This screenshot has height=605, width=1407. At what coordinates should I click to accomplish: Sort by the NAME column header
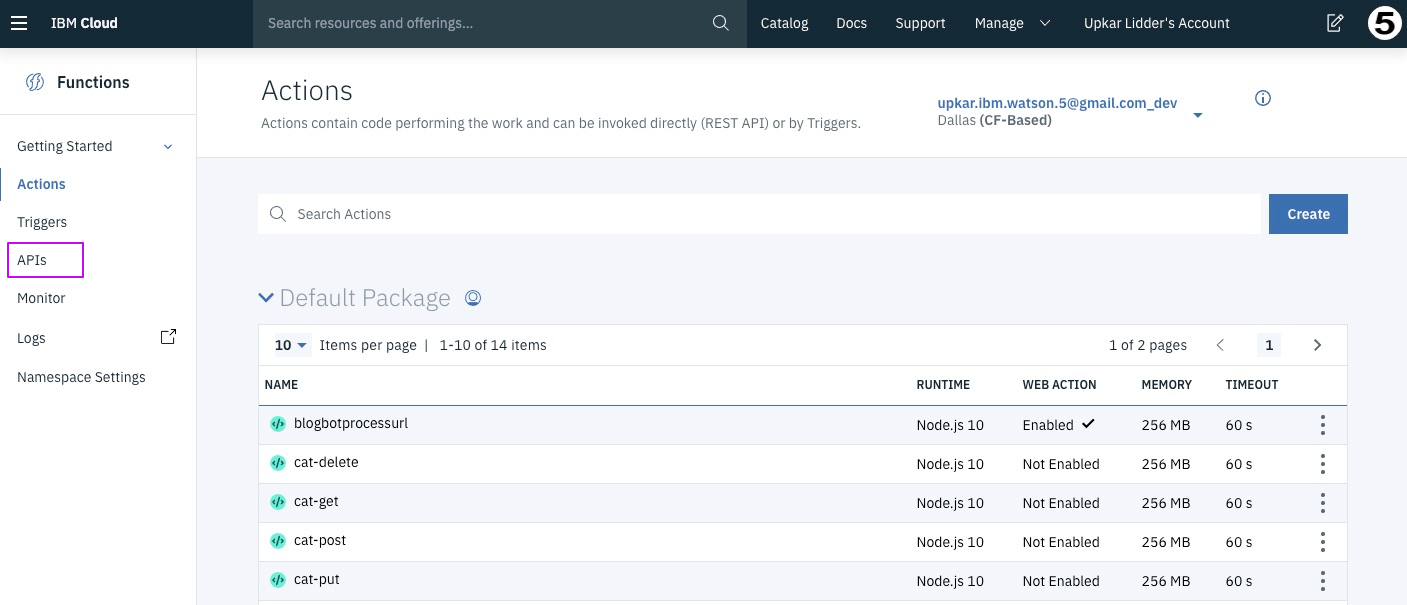(281, 384)
